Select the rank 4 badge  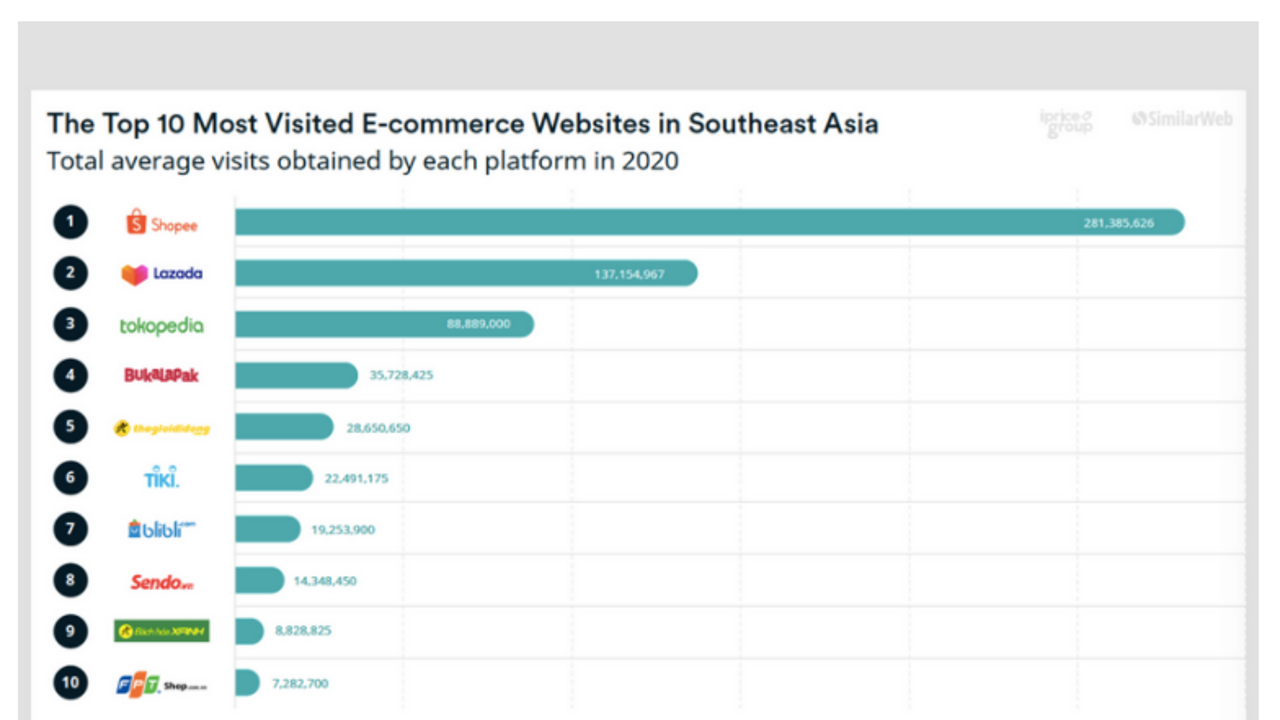point(70,375)
